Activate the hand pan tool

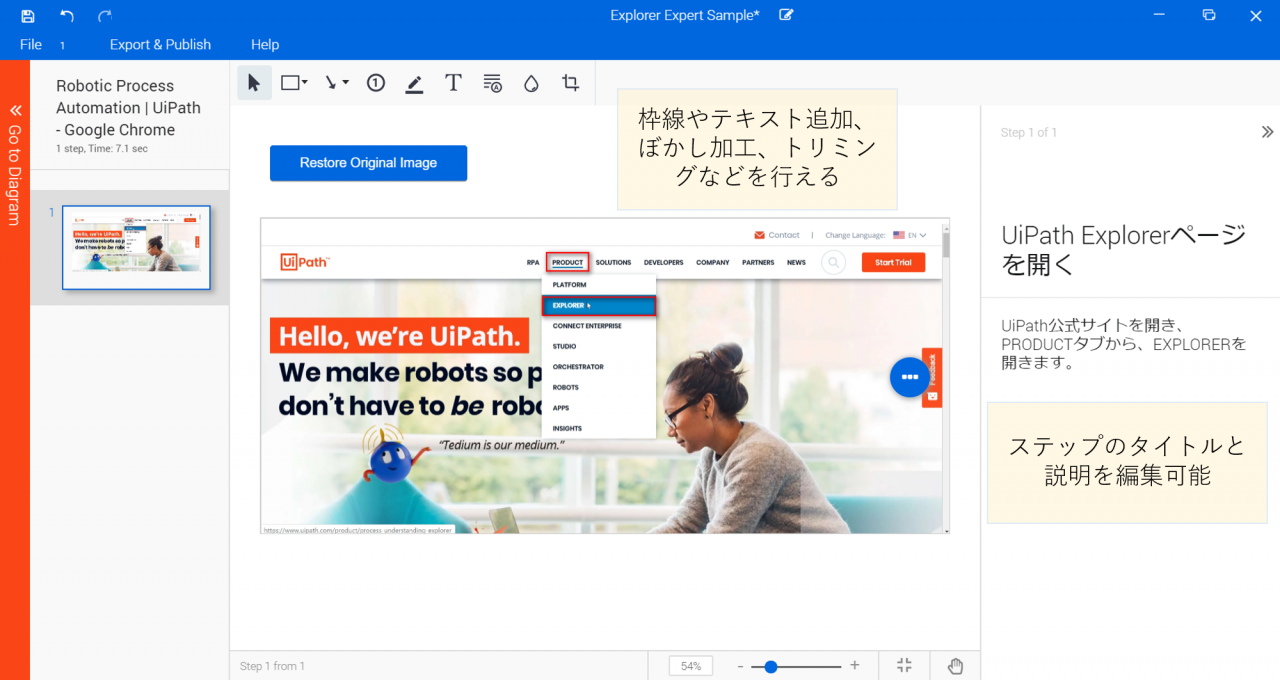tap(955, 666)
